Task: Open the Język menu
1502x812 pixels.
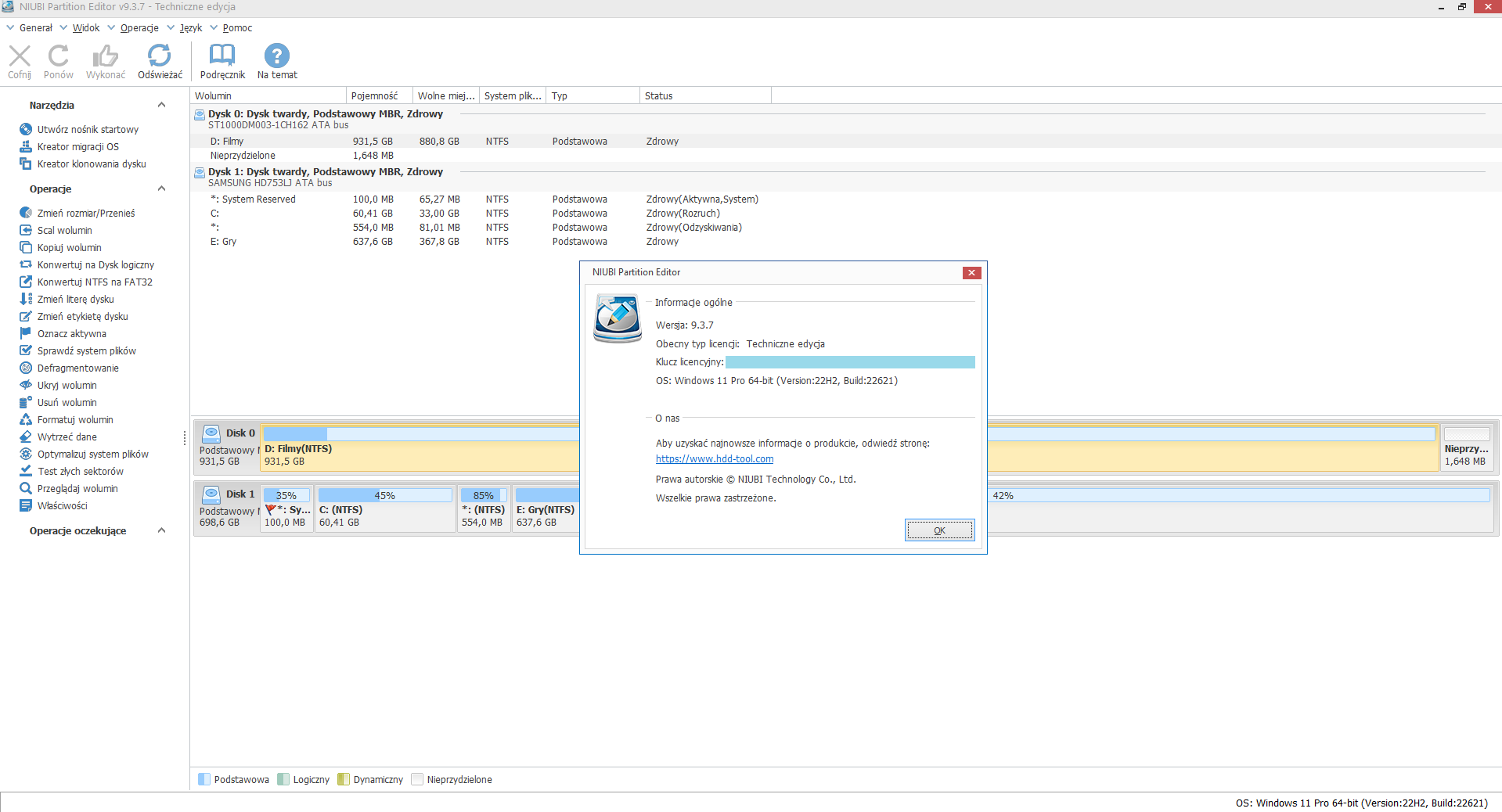Action: tap(191, 28)
